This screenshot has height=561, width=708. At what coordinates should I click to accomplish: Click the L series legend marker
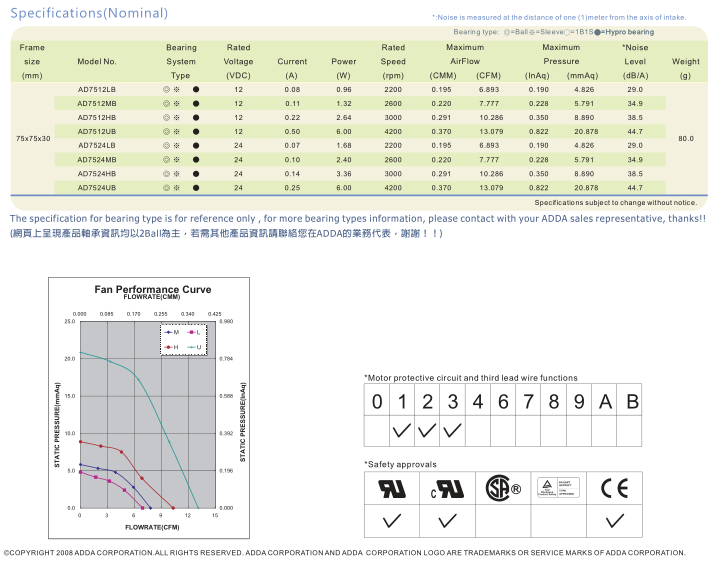pos(191,332)
